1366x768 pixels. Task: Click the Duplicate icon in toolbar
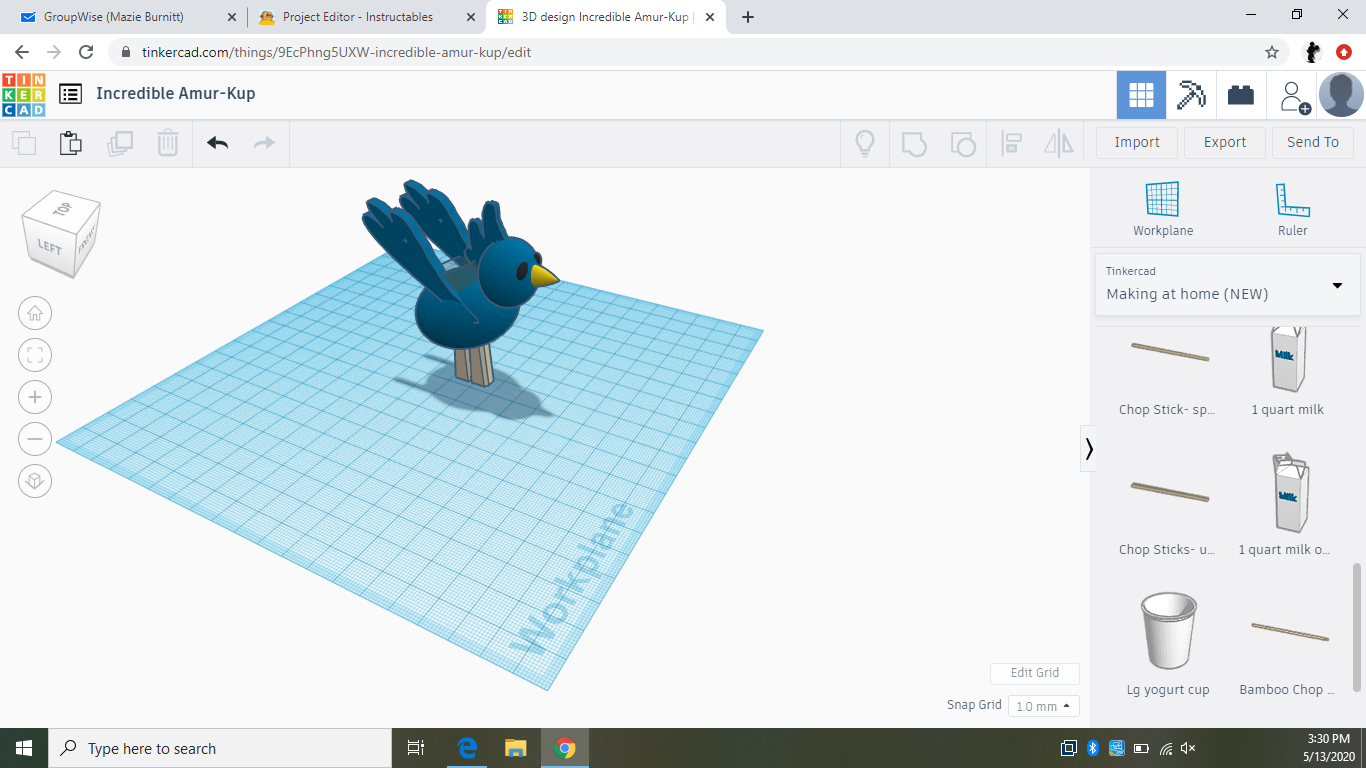pos(121,143)
